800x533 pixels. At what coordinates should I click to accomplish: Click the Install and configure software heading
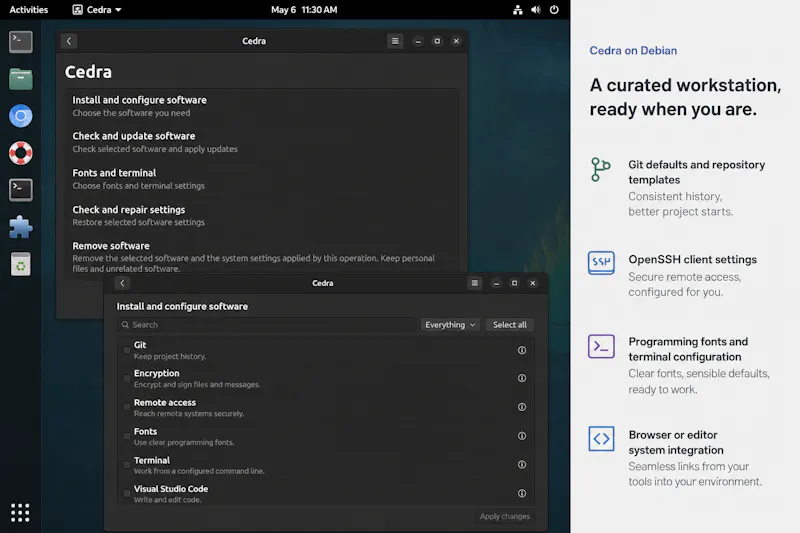click(x=182, y=306)
